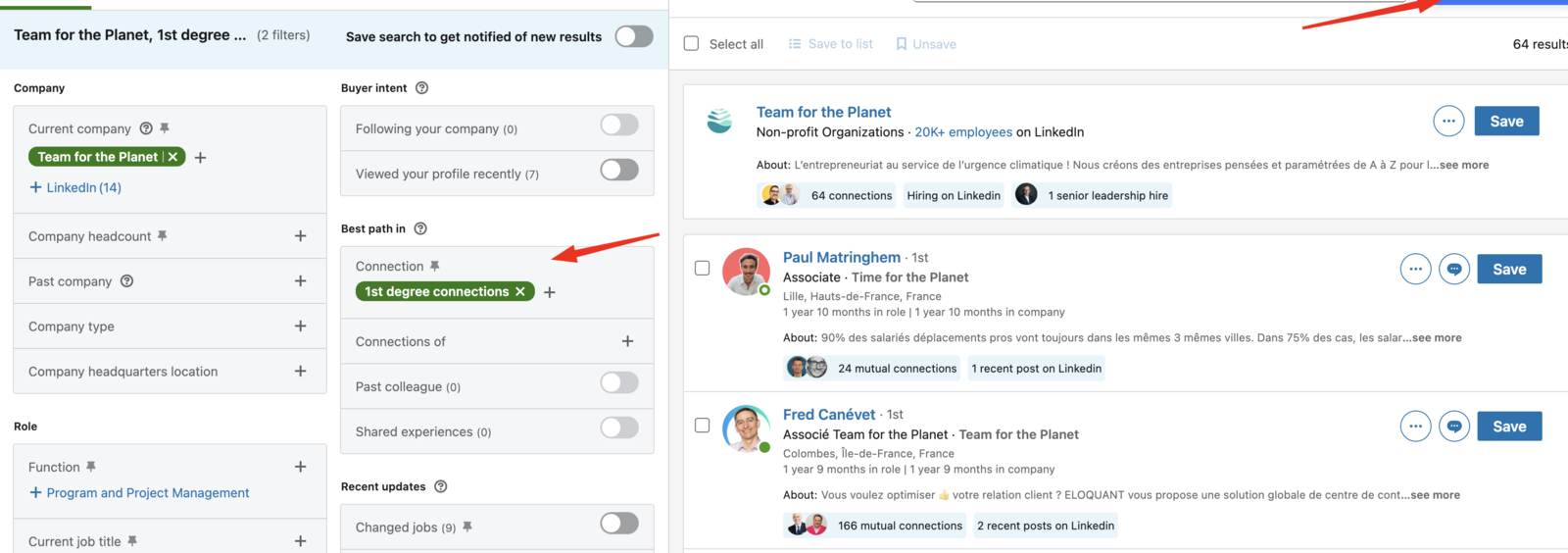Click the 24 mutual connections badge

(873, 368)
